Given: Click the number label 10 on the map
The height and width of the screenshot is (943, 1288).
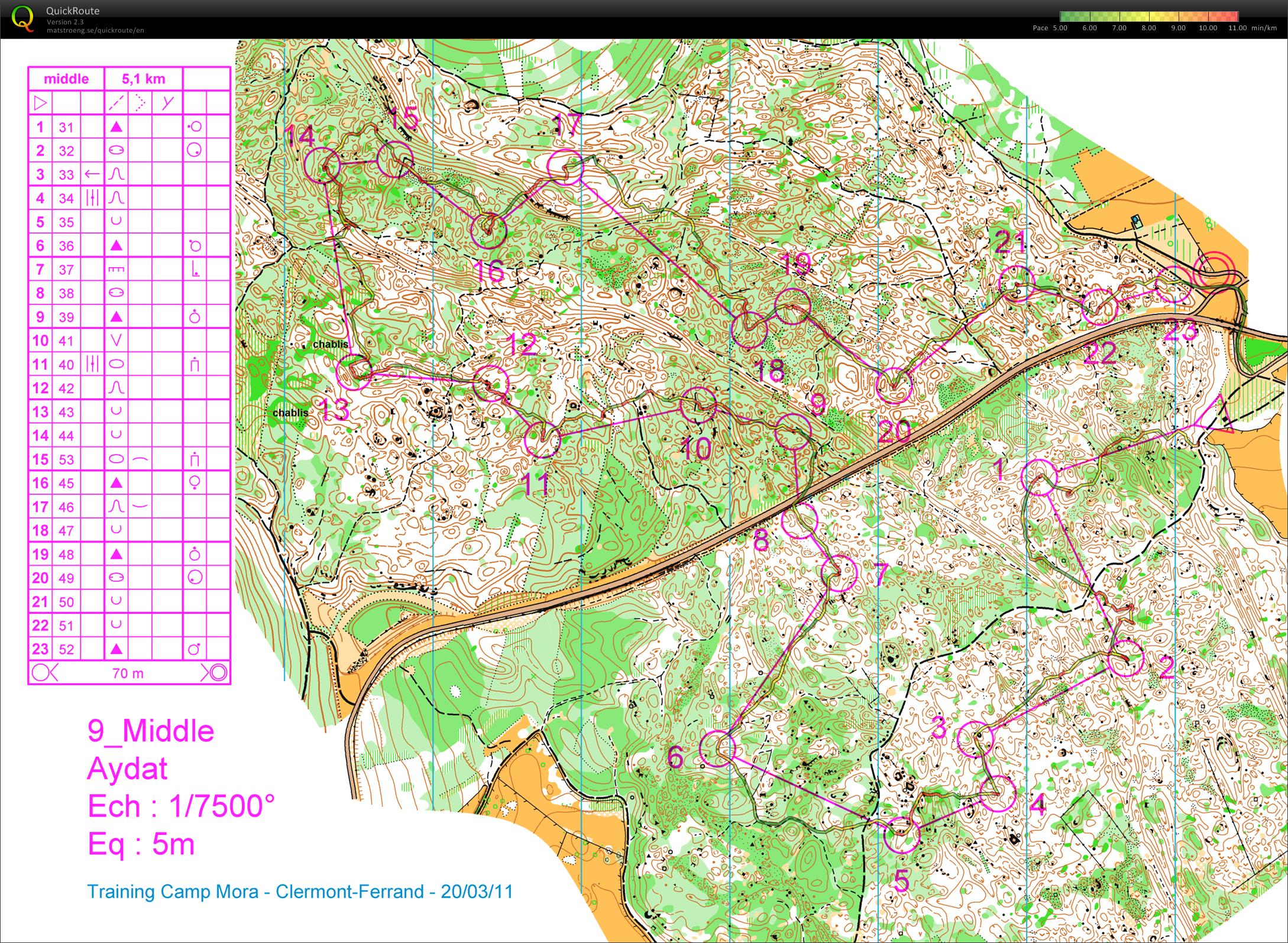Looking at the screenshot, I should (697, 449).
